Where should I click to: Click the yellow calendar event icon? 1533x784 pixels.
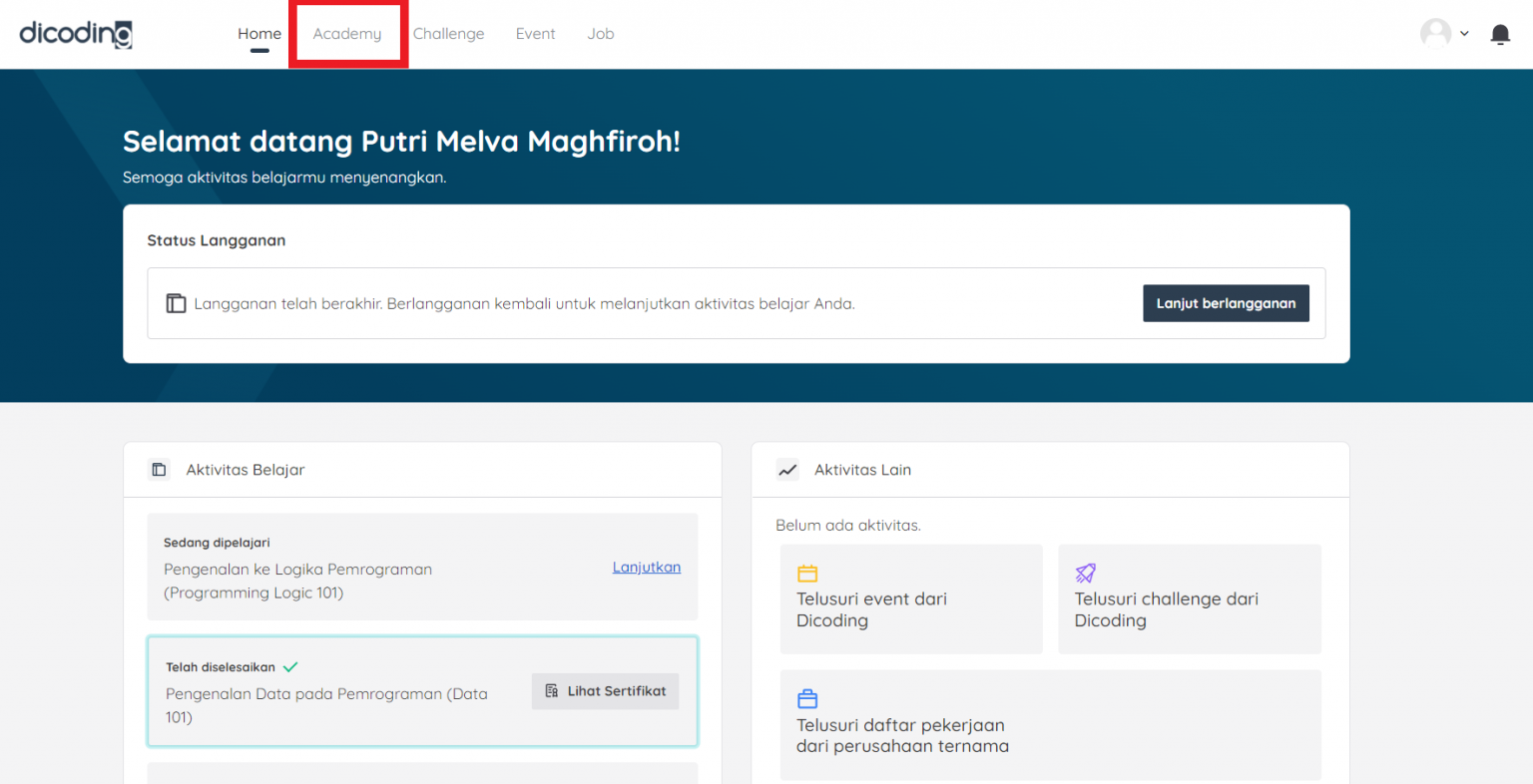(x=809, y=574)
